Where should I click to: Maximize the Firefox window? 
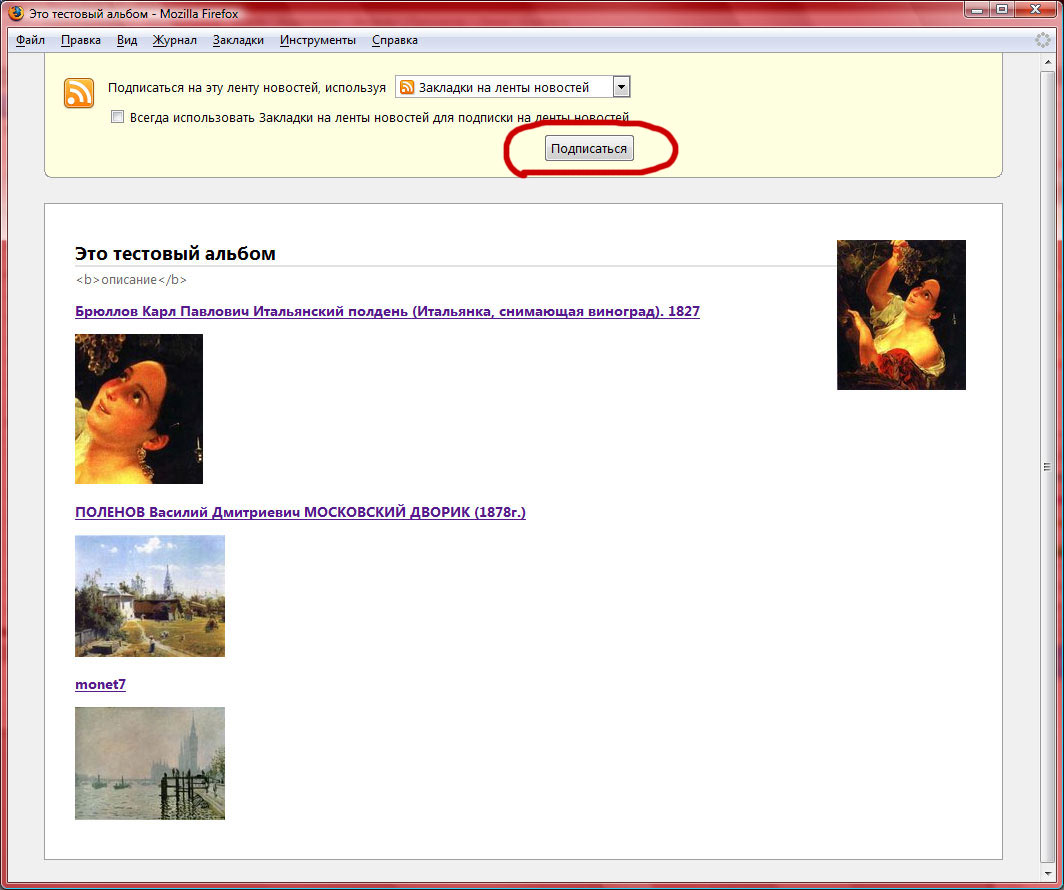click(1002, 10)
